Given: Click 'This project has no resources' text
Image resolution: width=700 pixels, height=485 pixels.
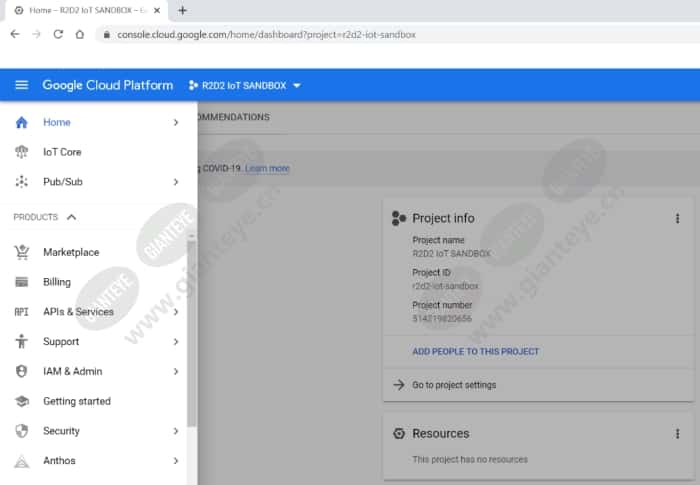Looking at the screenshot, I should [470, 460].
